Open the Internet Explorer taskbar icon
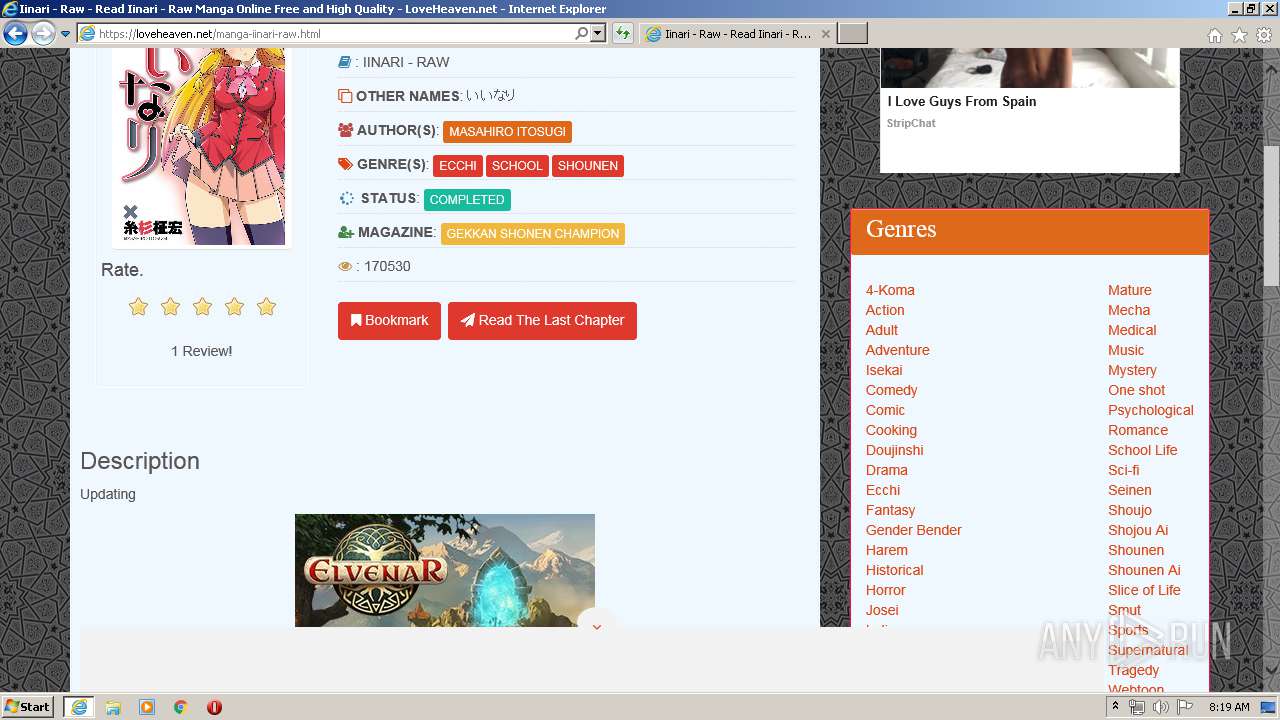 (x=79, y=707)
